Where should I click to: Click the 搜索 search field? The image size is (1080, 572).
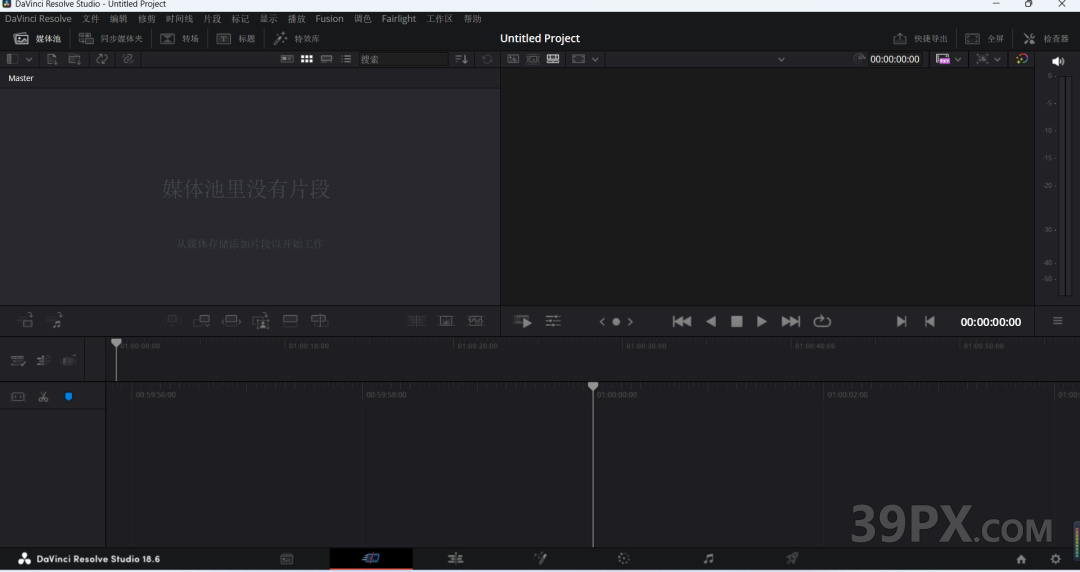pyautogui.click(x=403, y=59)
